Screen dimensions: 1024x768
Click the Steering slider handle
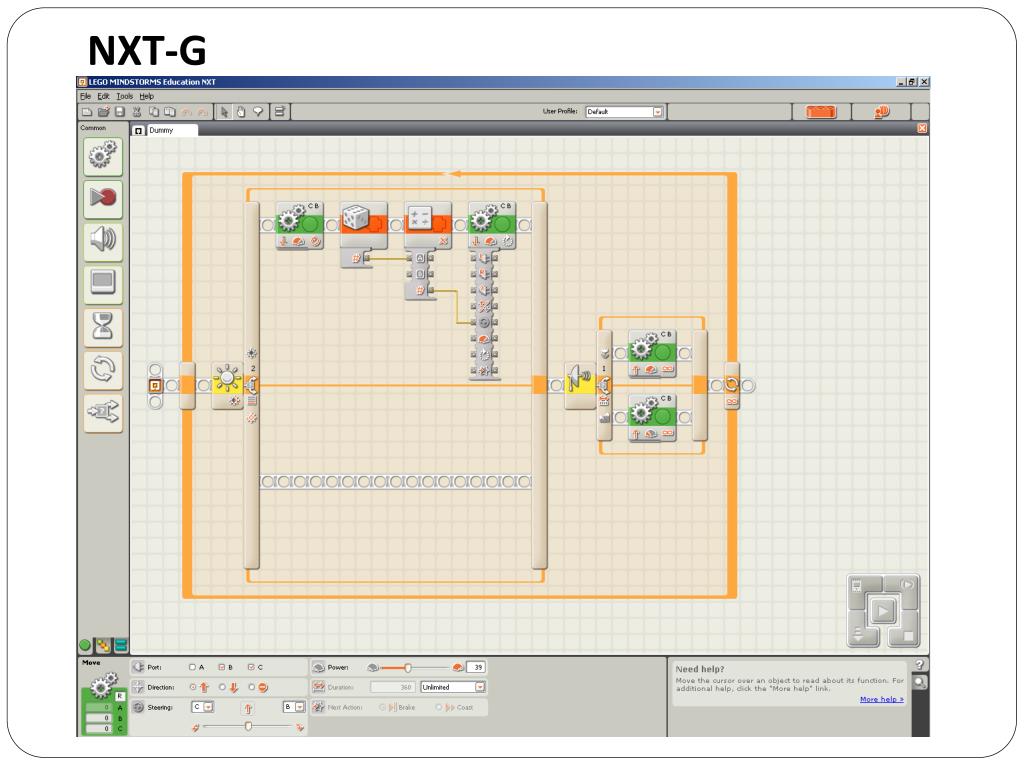click(248, 727)
